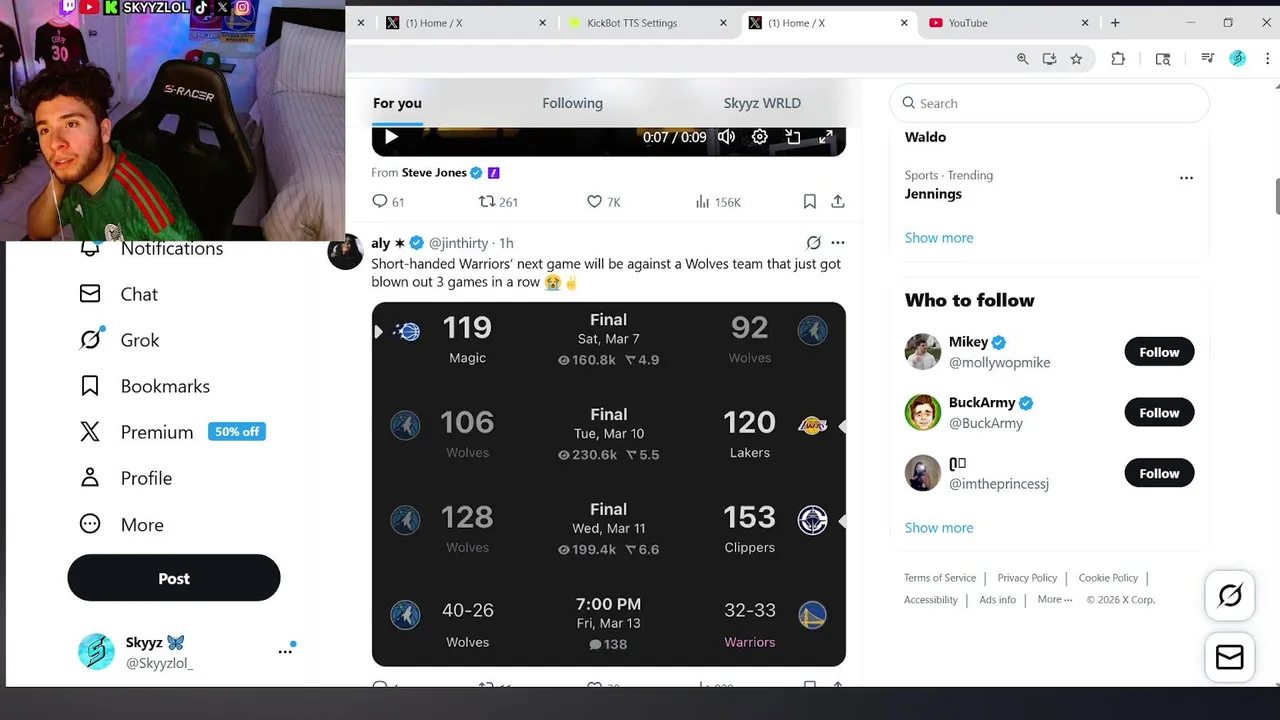Mute the video volume icon
The image size is (1280, 720).
(x=726, y=137)
